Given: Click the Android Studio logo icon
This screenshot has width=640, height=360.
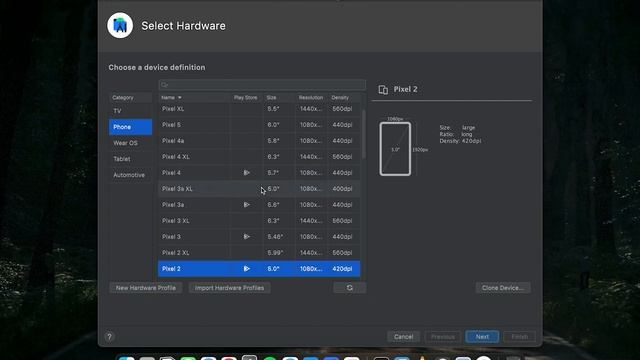Looking at the screenshot, I should 120,25.
